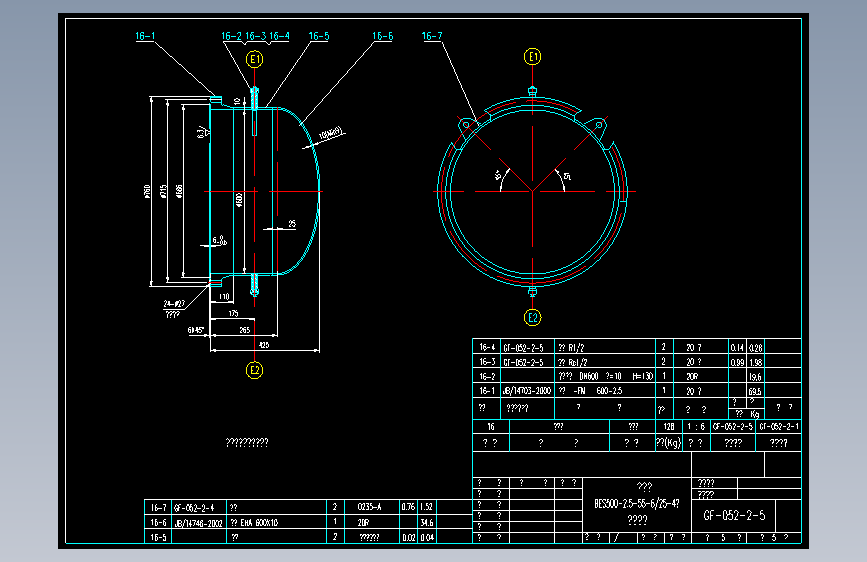Click the large GF-052-2-5 title block number
Image resolution: width=867 pixels, height=562 pixels.
tap(734, 516)
